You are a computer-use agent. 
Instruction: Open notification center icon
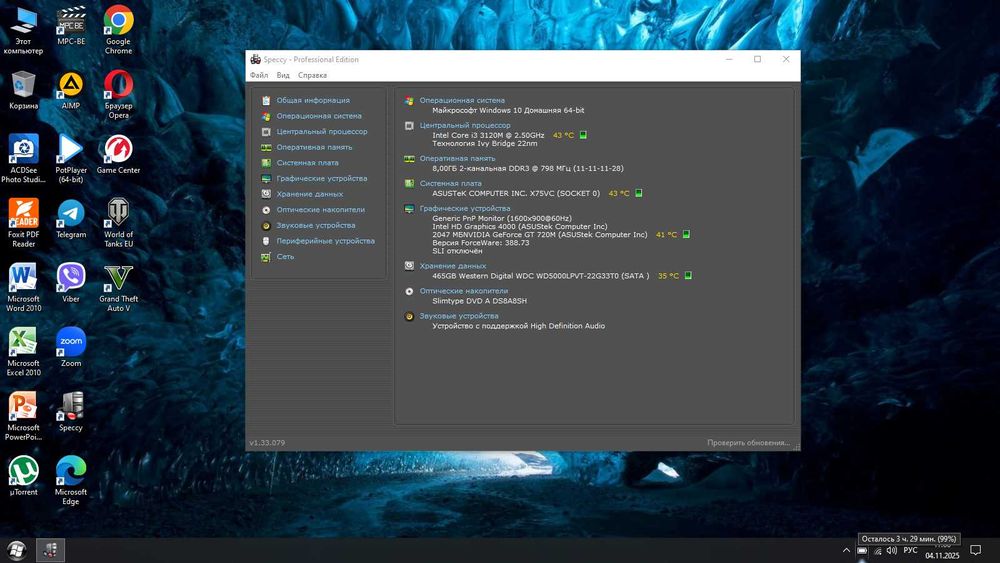pyautogui.click(x=975, y=550)
